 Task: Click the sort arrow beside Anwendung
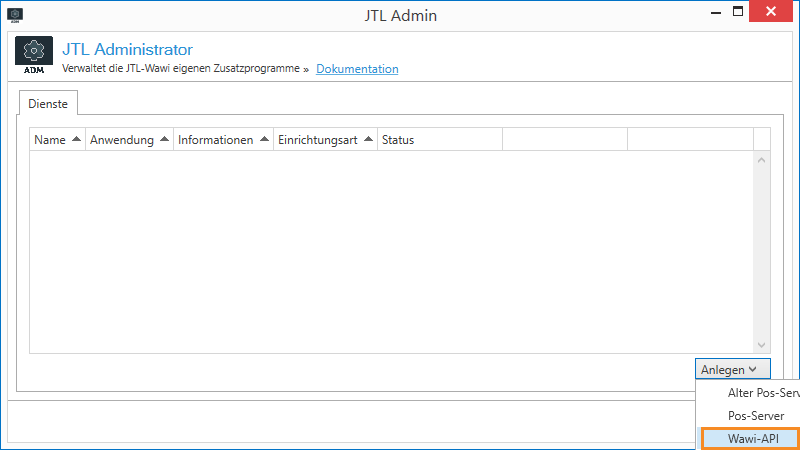pyautogui.click(x=164, y=140)
